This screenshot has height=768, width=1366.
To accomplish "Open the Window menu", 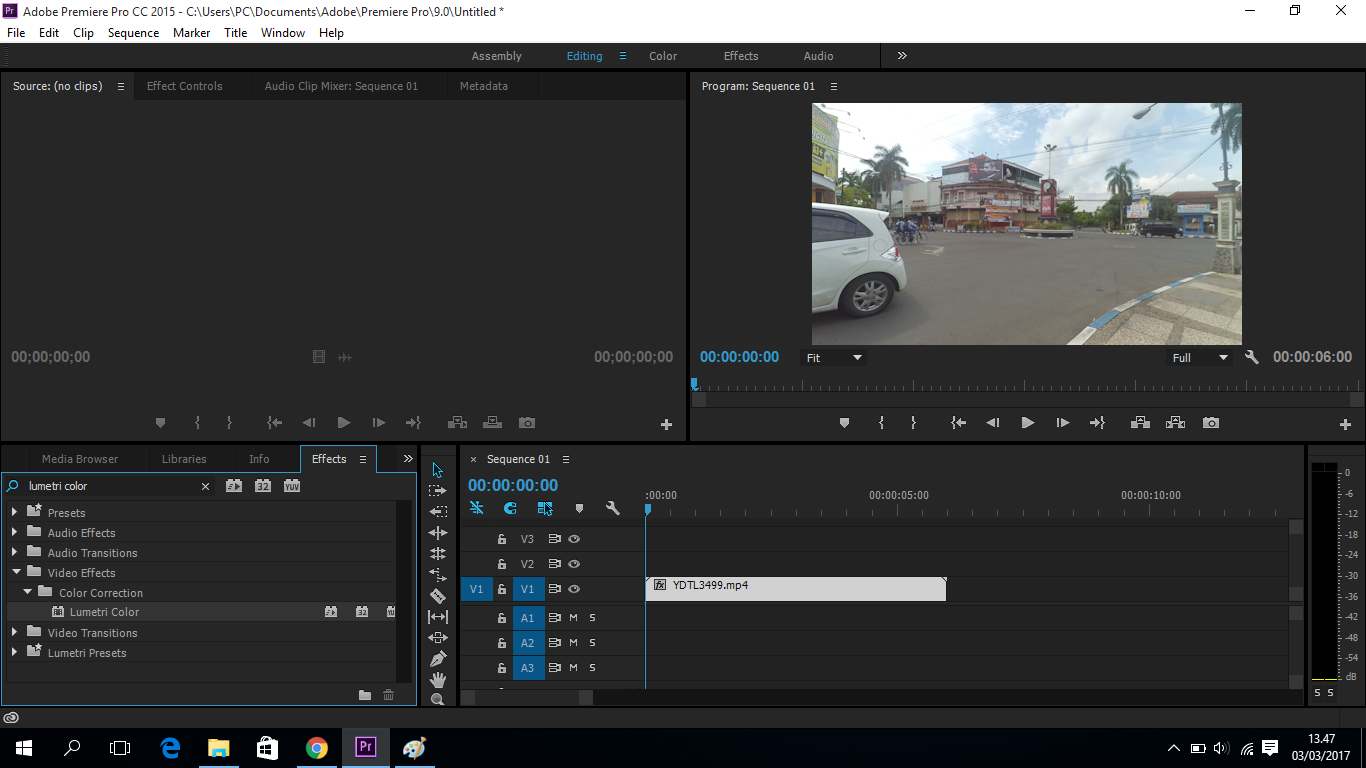I will click(282, 32).
